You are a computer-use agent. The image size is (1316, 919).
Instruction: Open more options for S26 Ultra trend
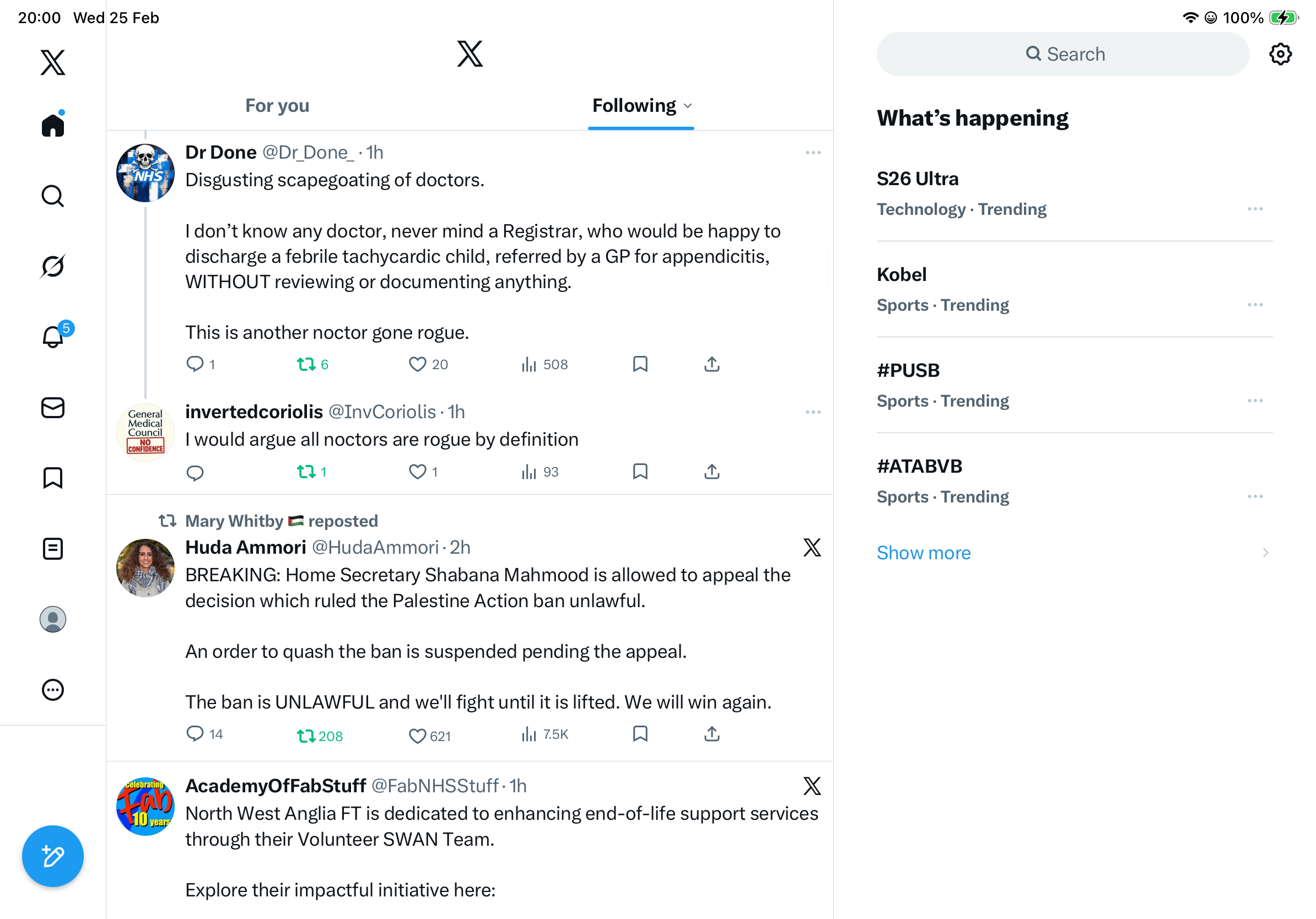coord(1255,209)
